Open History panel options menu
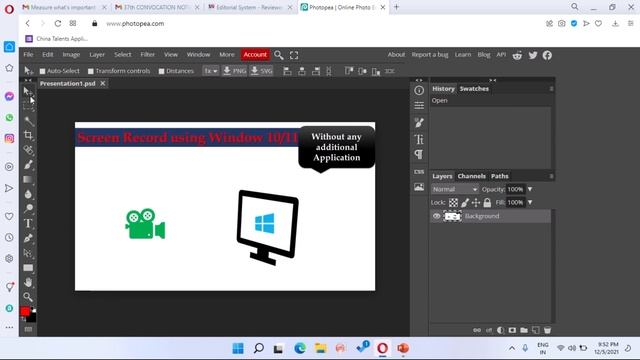The height and width of the screenshot is (360, 640). [551, 89]
